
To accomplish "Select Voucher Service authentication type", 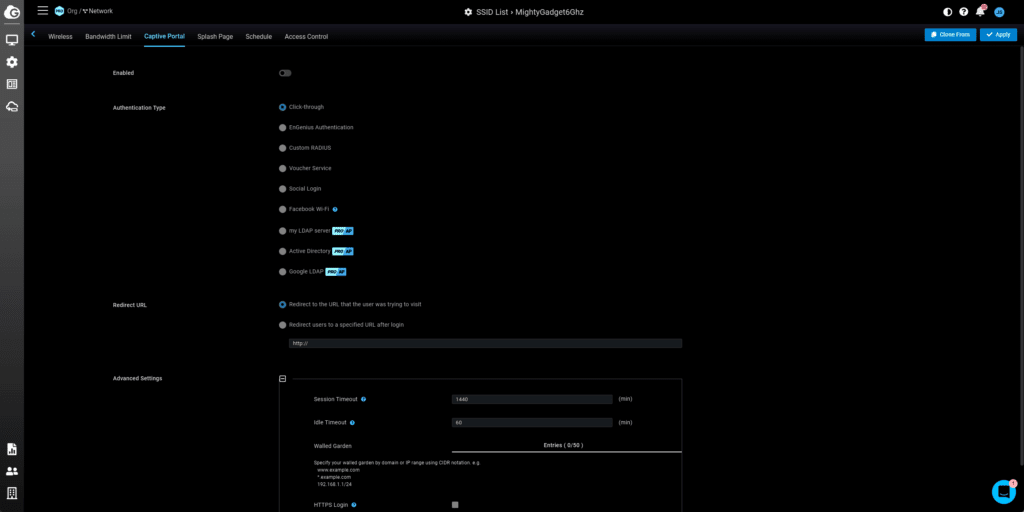I will click(x=282, y=168).
